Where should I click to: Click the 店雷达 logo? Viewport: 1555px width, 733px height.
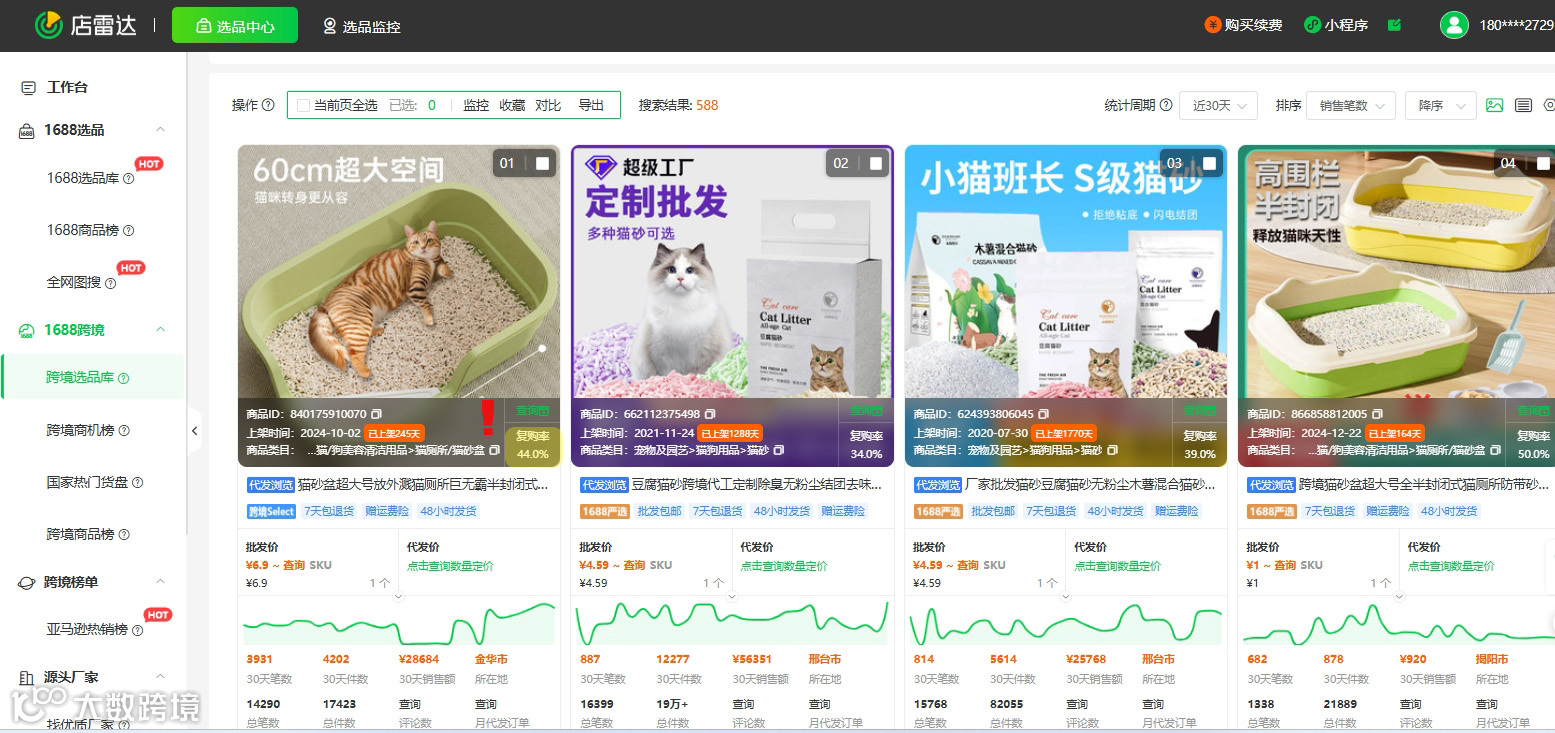(x=85, y=25)
